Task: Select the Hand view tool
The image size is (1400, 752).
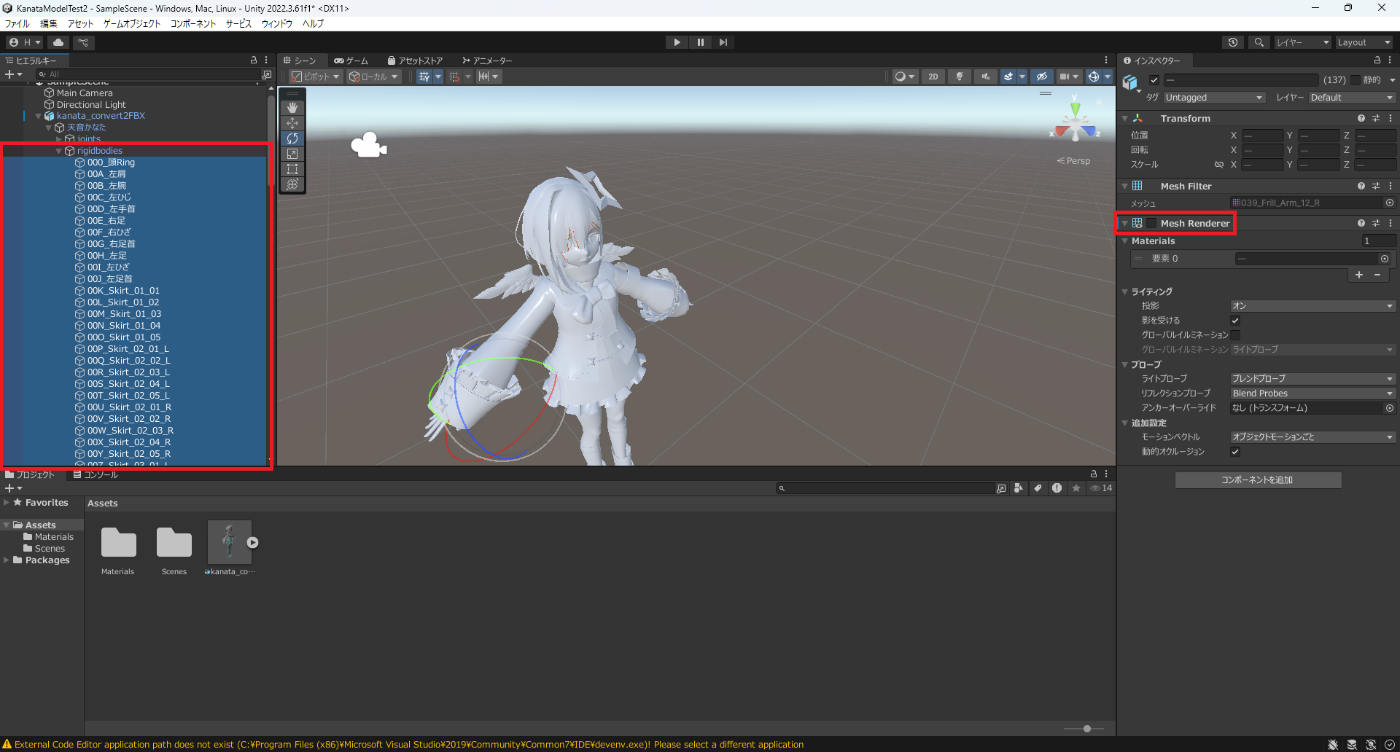Action: click(292, 107)
